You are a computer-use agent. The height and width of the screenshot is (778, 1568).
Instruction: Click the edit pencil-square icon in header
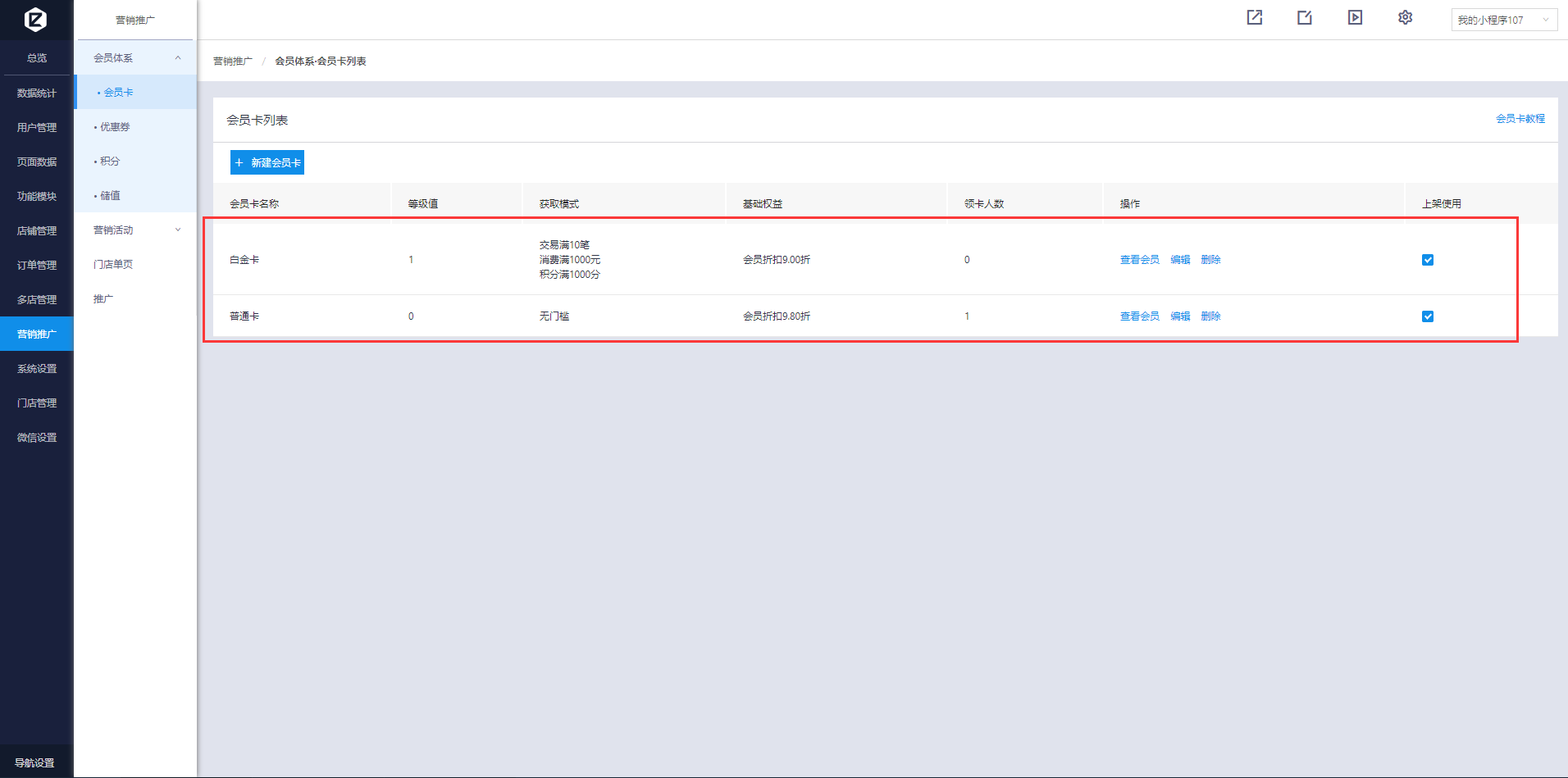pyautogui.click(x=1305, y=17)
